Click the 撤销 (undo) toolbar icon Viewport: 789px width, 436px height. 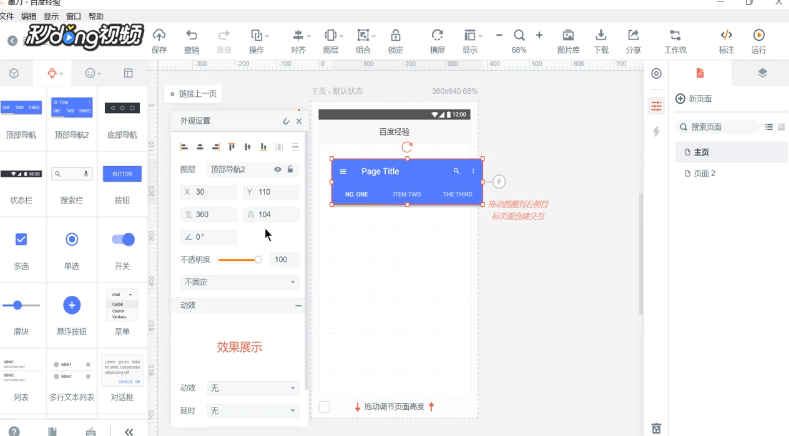pyautogui.click(x=191, y=35)
